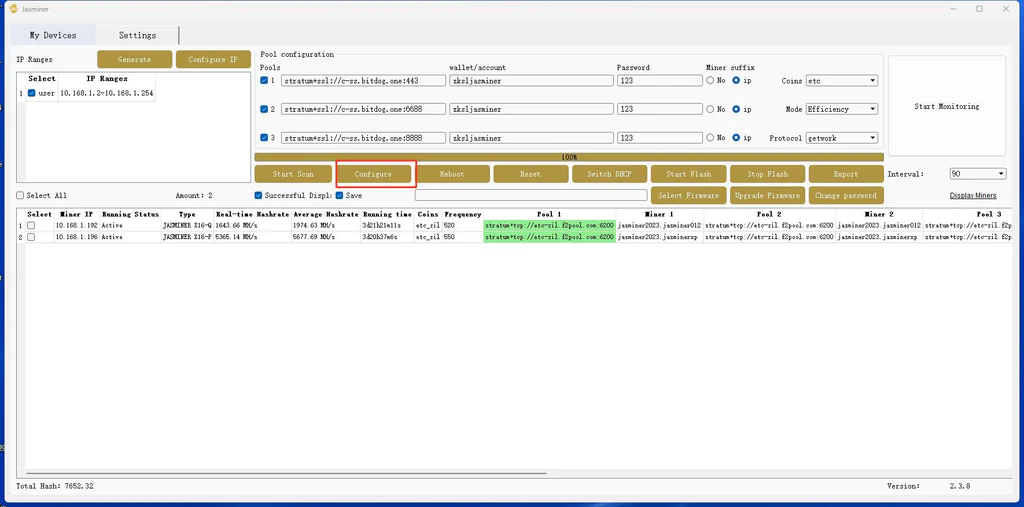Viewport: 1024px width, 507px height.
Task: Select checkbox for miner 10.168.1.192
Action: click(x=31, y=226)
